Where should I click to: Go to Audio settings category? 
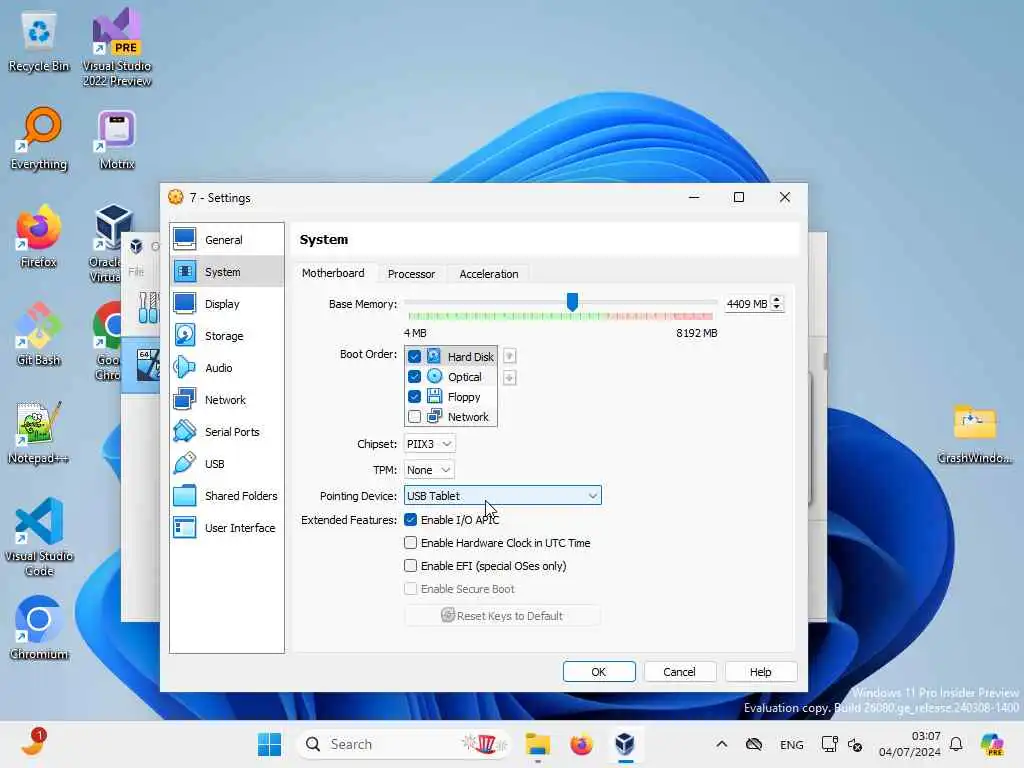tap(227, 368)
